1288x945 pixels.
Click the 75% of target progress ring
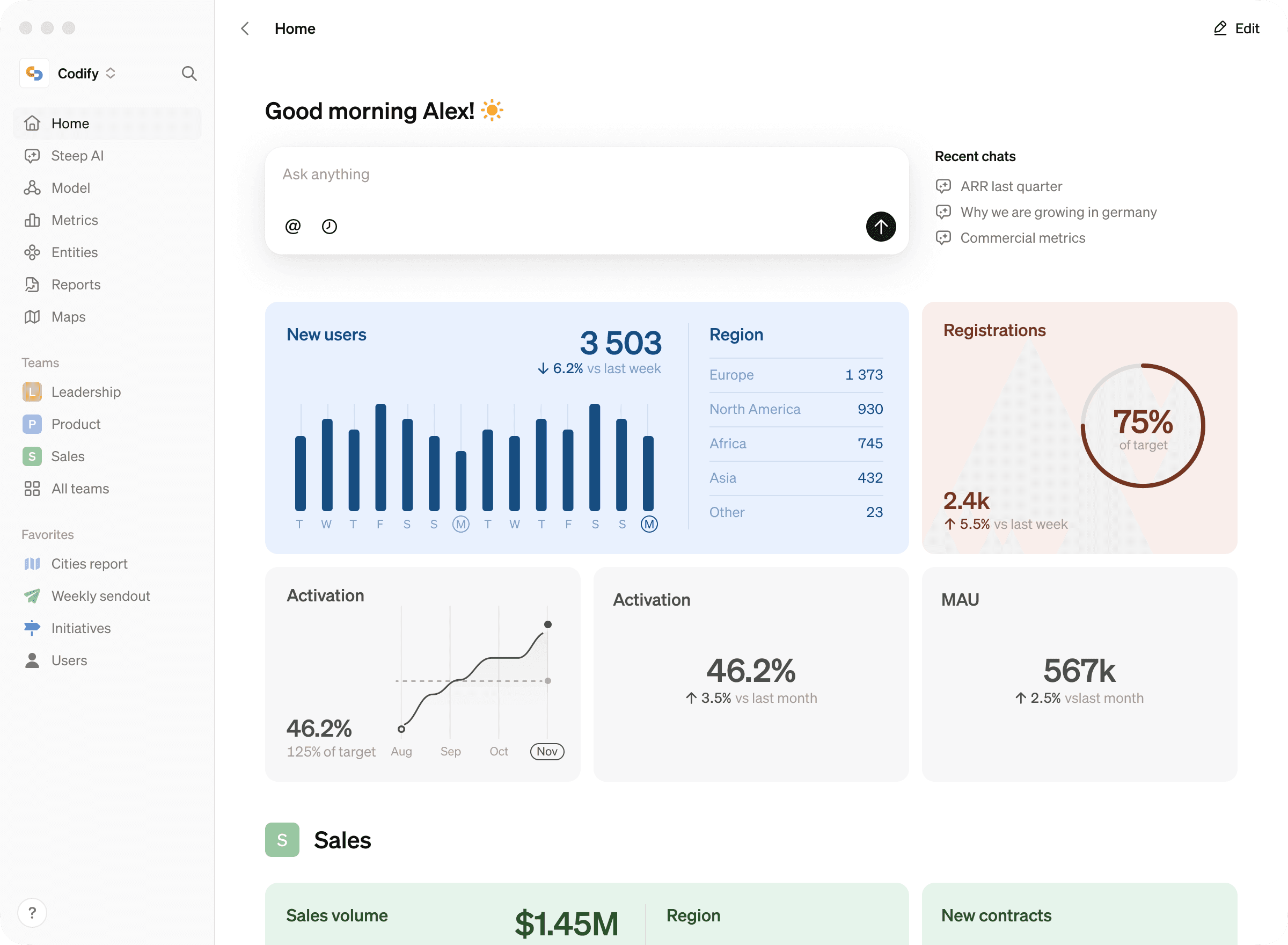(1142, 426)
